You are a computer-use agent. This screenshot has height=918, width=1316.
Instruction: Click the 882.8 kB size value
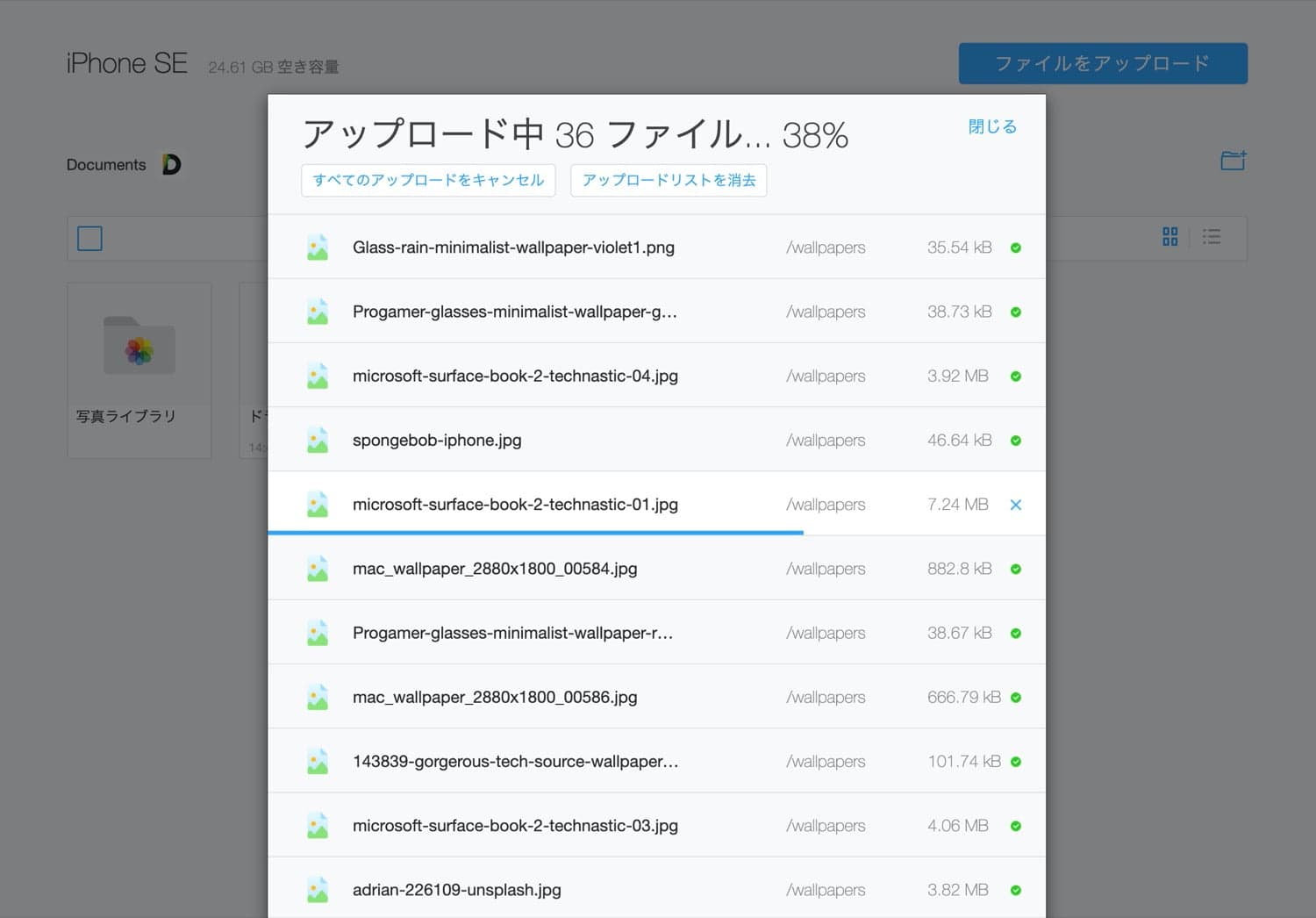pos(960,569)
